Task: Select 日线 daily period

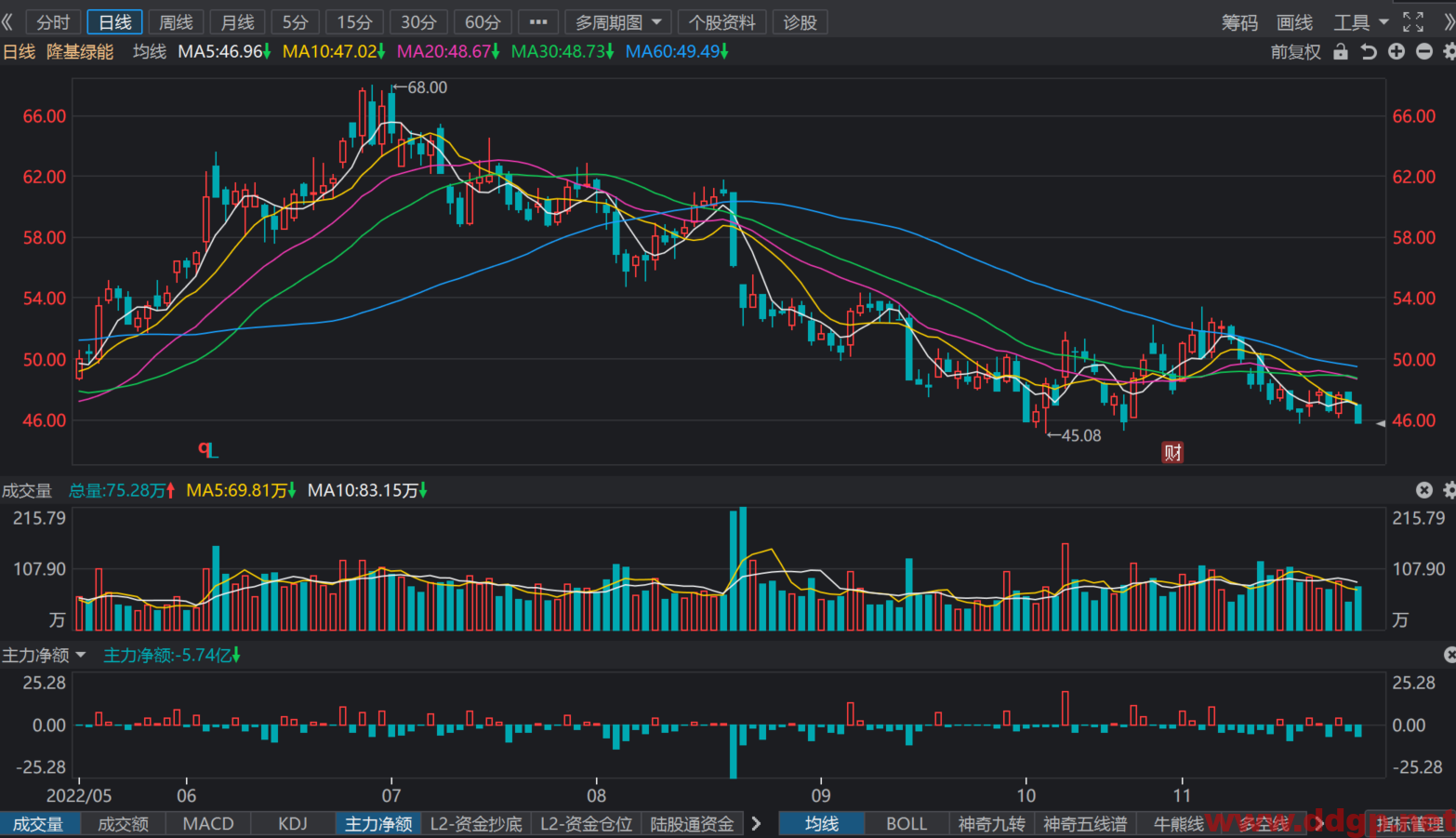Action: tap(115, 22)
